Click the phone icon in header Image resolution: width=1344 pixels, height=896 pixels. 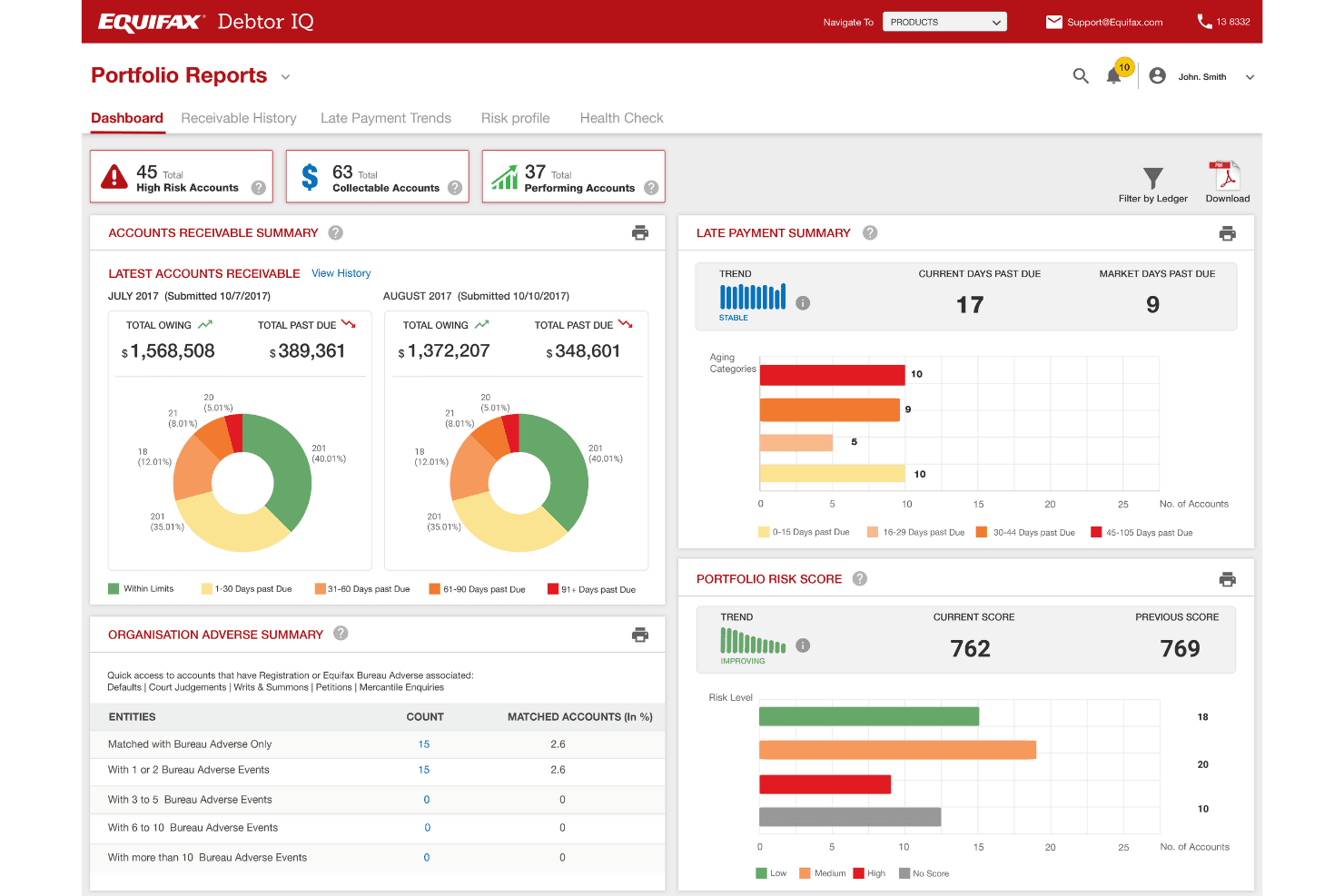coord(1204,21)
